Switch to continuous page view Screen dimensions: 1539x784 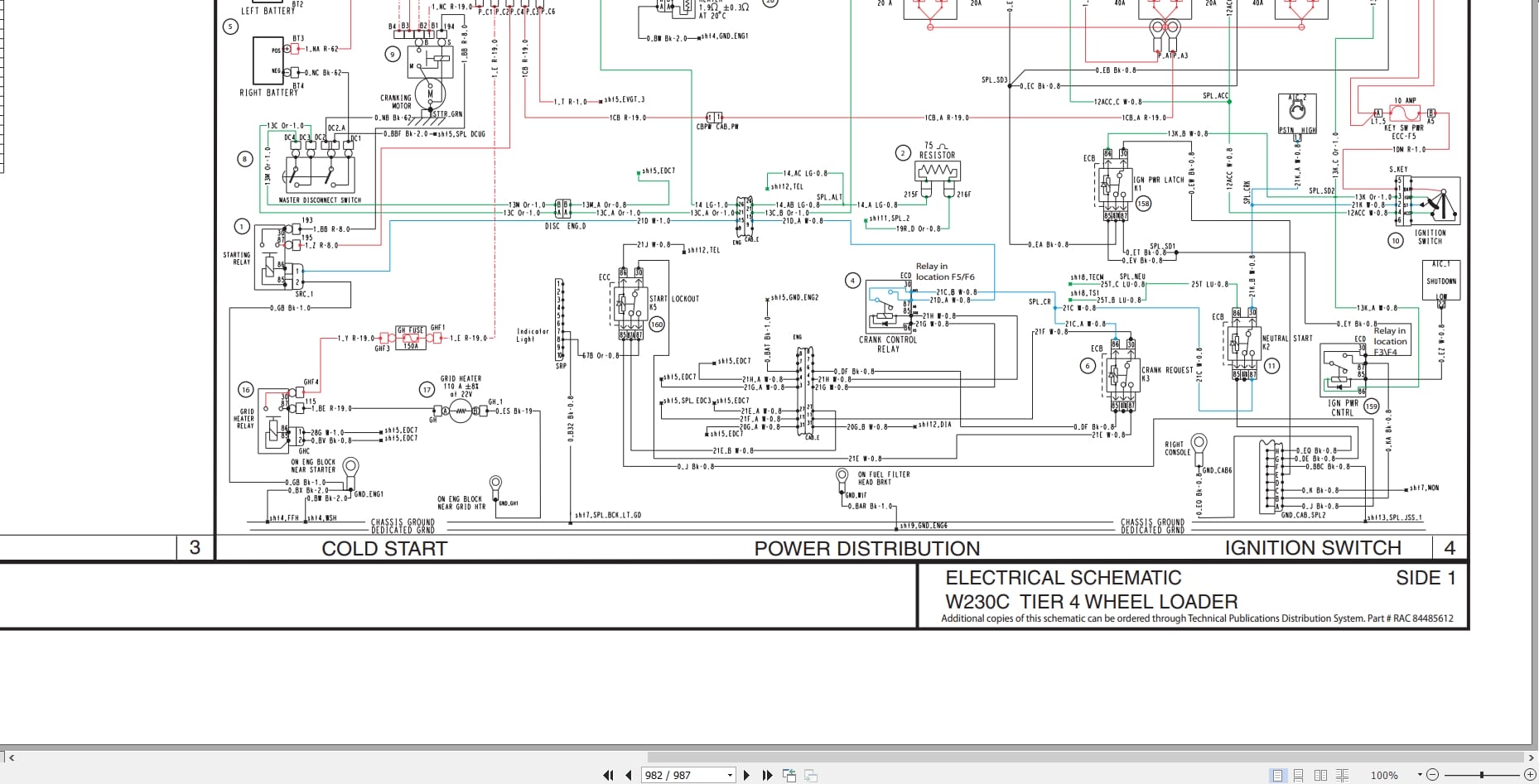pos(1299,776)
